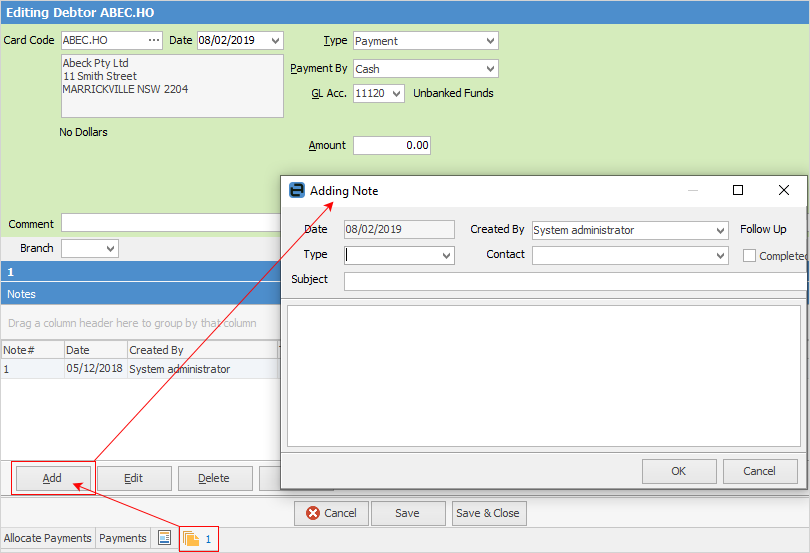The width and height of the screenshot is (810, 553).
Task: Click OK in Adding Note dialog
Action: (x=679, y=471)
